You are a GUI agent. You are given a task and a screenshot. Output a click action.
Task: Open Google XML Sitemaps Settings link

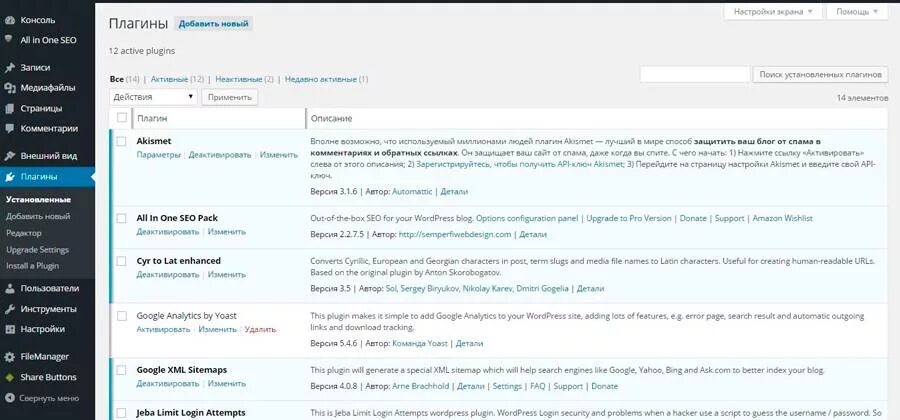coord(507,386)
